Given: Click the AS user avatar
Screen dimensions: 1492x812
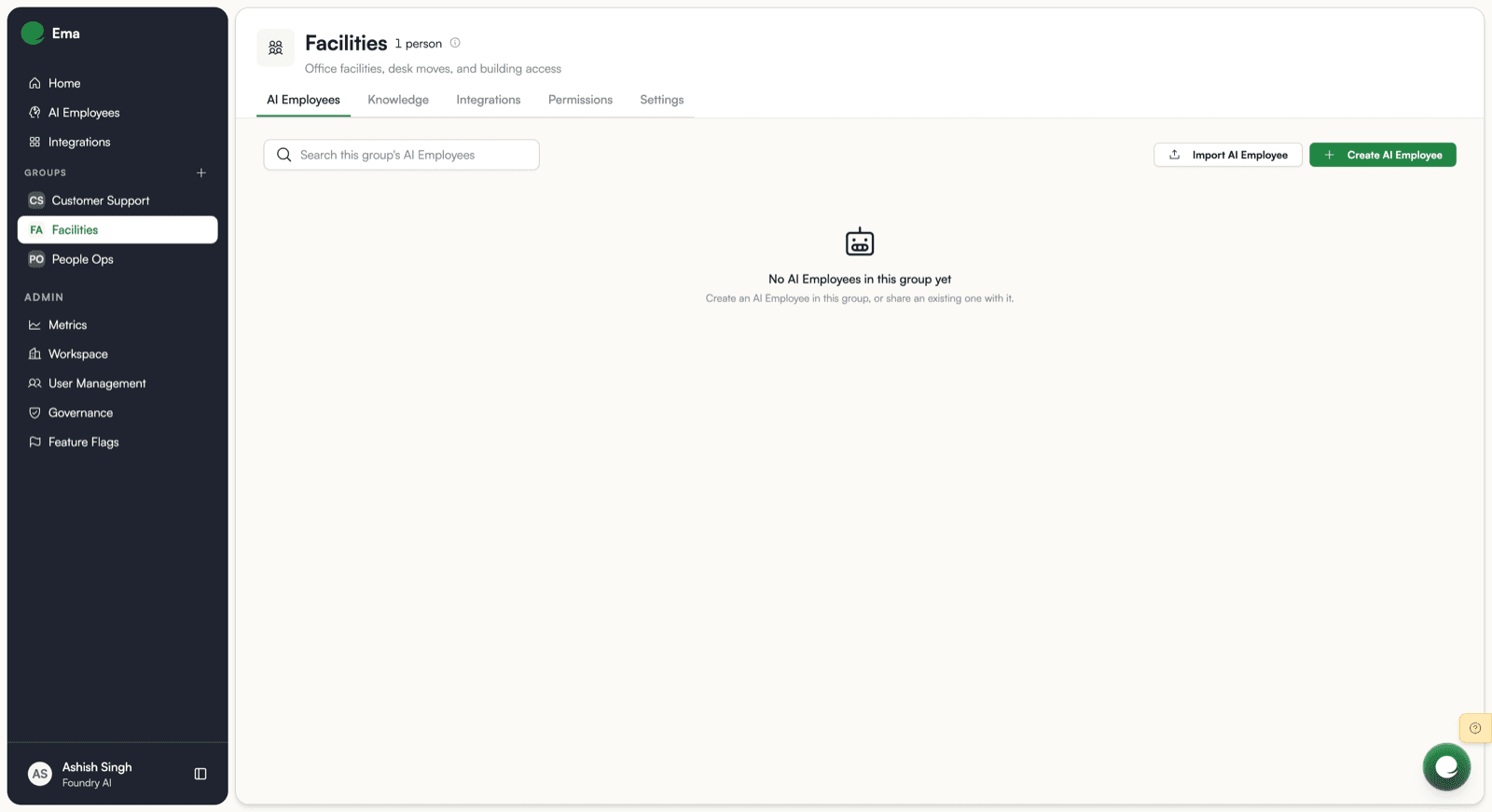Looking at the screenshot, I should pos(40,774).
